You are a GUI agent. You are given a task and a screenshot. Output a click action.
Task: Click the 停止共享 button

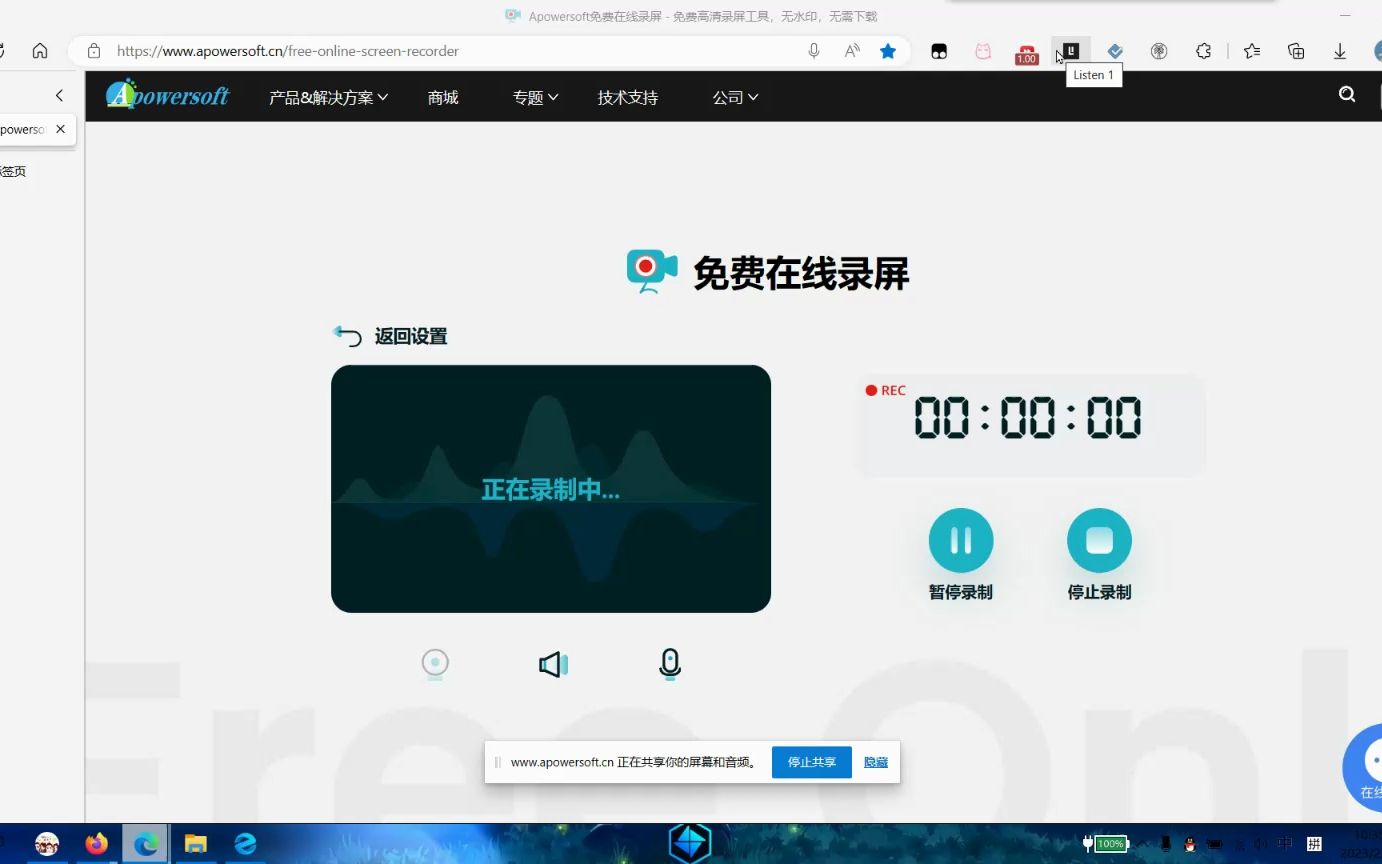pyautogui.click(x=812, y=762)
